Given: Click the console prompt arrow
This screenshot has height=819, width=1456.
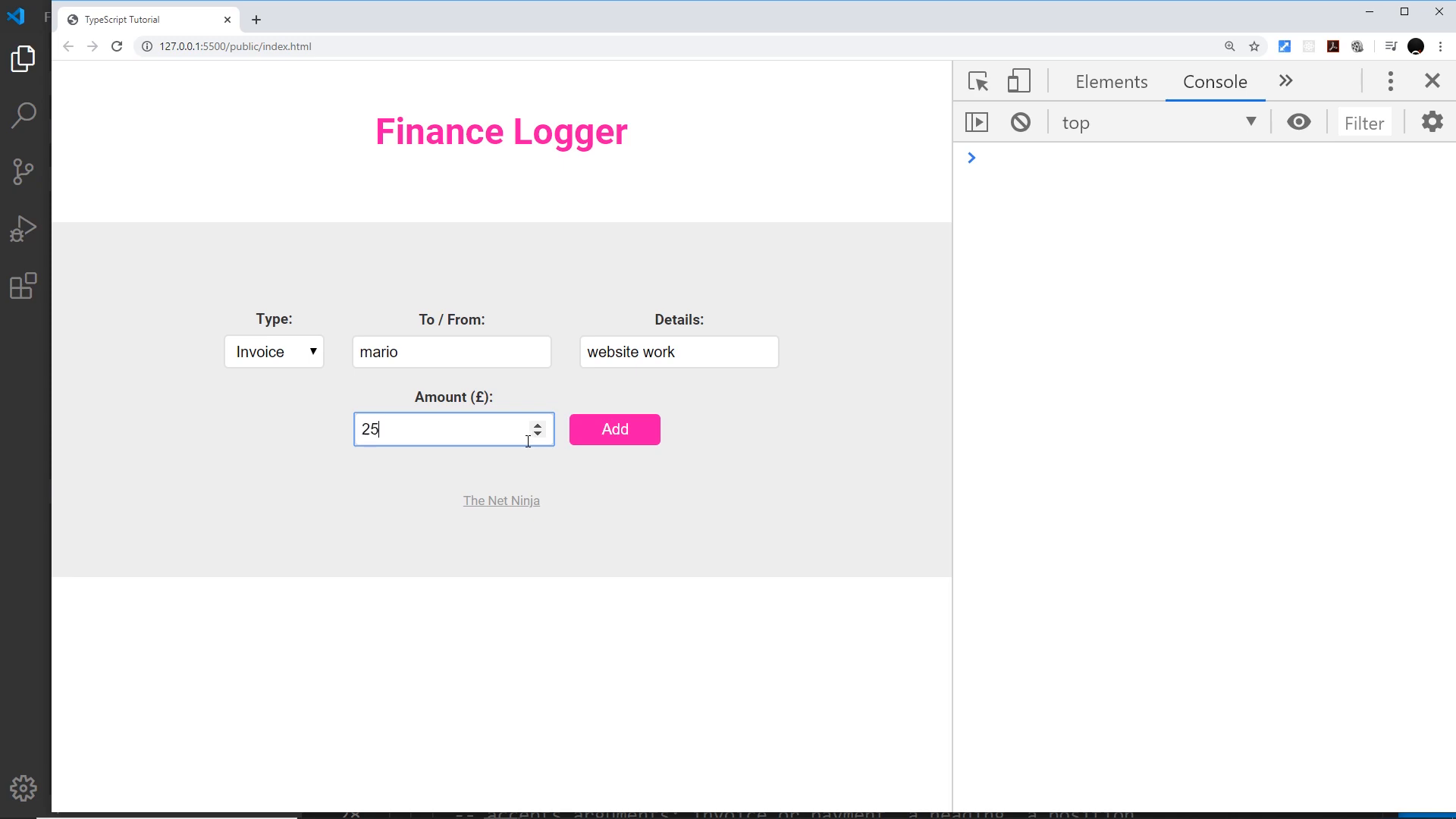Looking at the screenshot, I should point(971,158).
